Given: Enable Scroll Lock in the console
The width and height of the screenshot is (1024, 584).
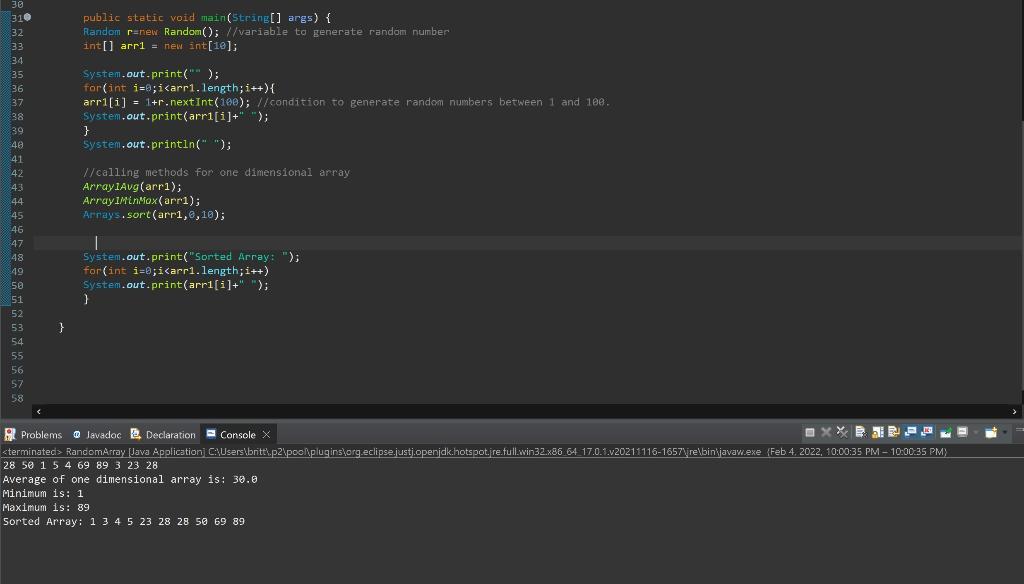Looking at the screenshot, I should 876,433.
